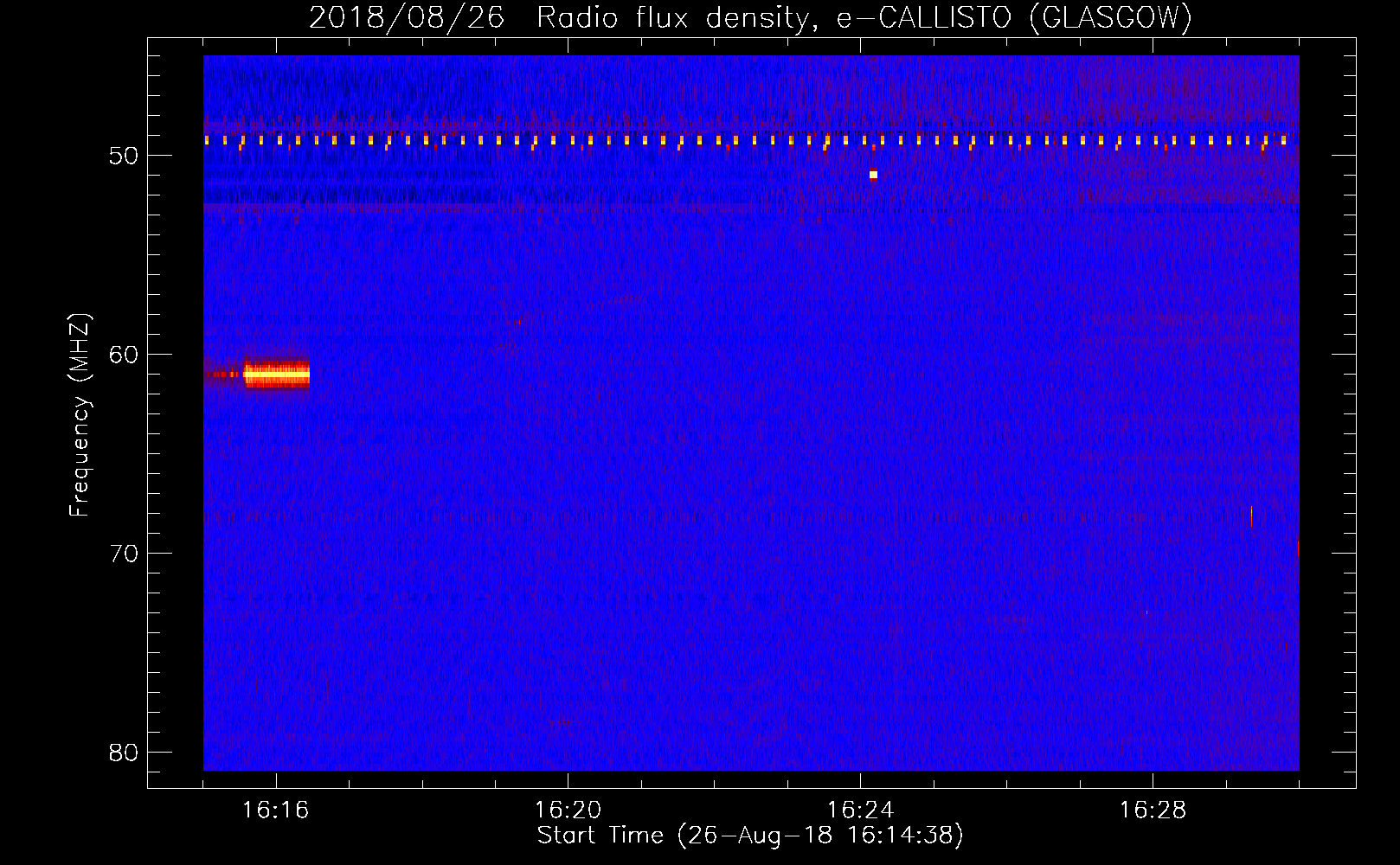This screenshot has height=865, width=1400.
Task: Click the 16:24 time tick label
Action: (860, 810)
